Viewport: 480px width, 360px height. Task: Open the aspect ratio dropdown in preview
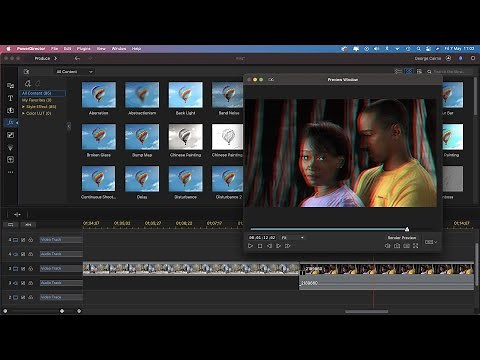pos(431,242)
